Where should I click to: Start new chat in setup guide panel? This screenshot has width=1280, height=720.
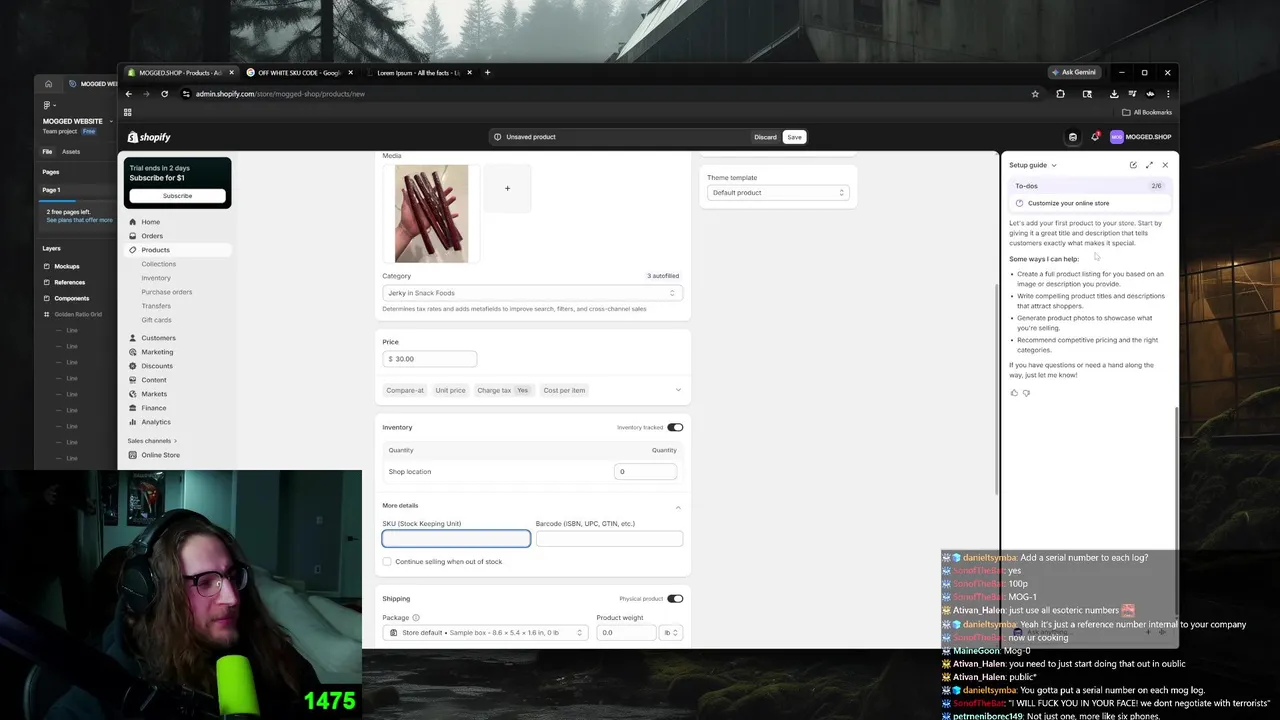click(1133, 165)
